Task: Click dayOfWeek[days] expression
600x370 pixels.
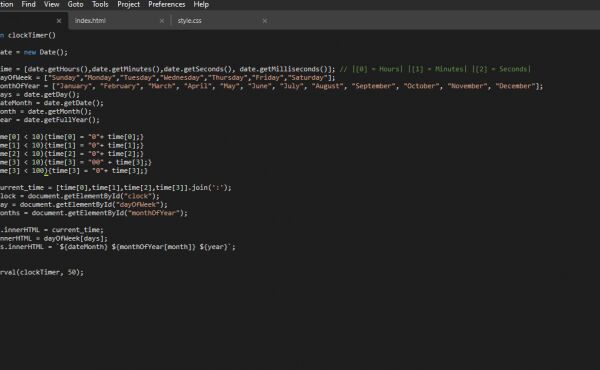Action: pyautogui.click(x=73, y=238)
